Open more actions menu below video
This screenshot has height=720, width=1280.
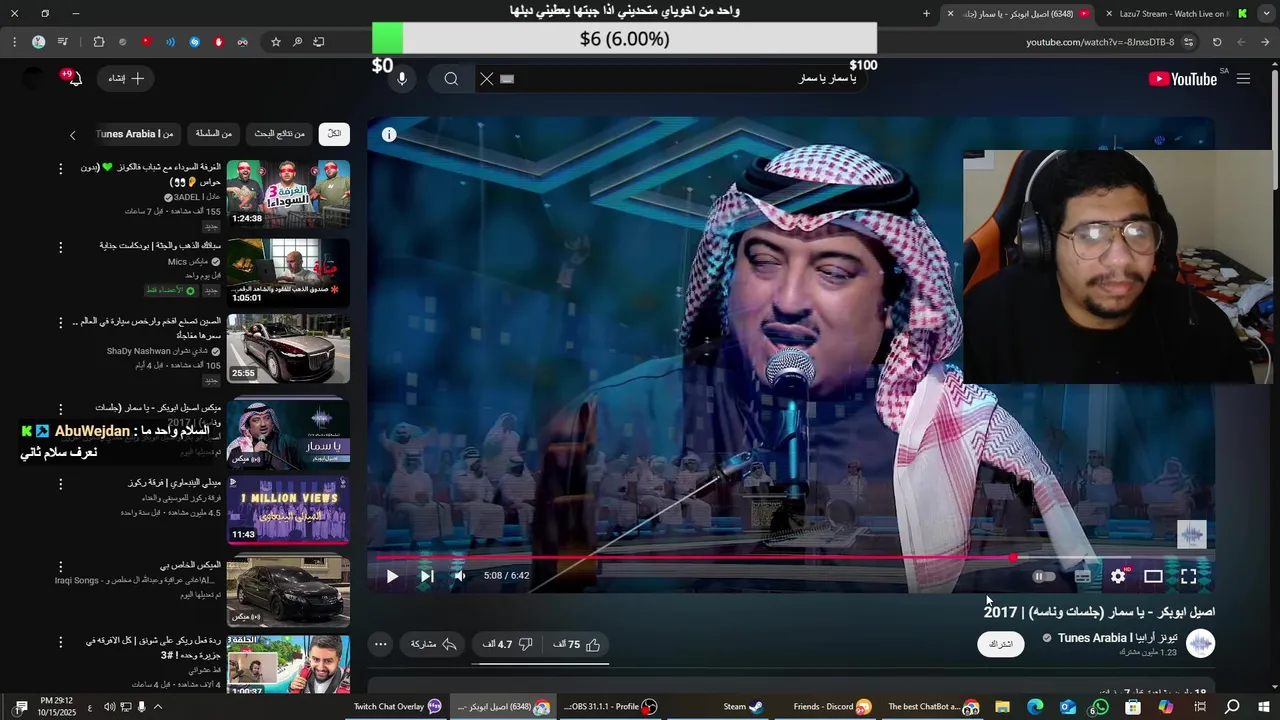tap(381, 645)
